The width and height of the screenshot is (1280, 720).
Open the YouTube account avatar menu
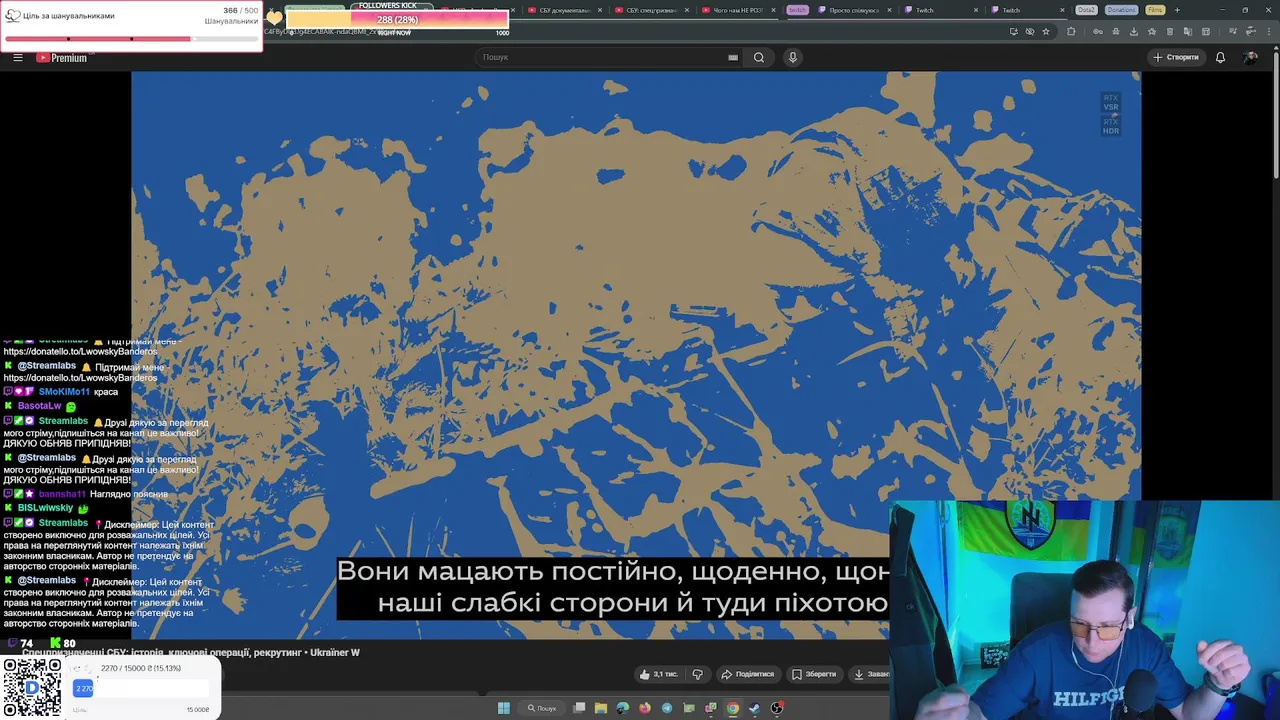click(1251, 57)
